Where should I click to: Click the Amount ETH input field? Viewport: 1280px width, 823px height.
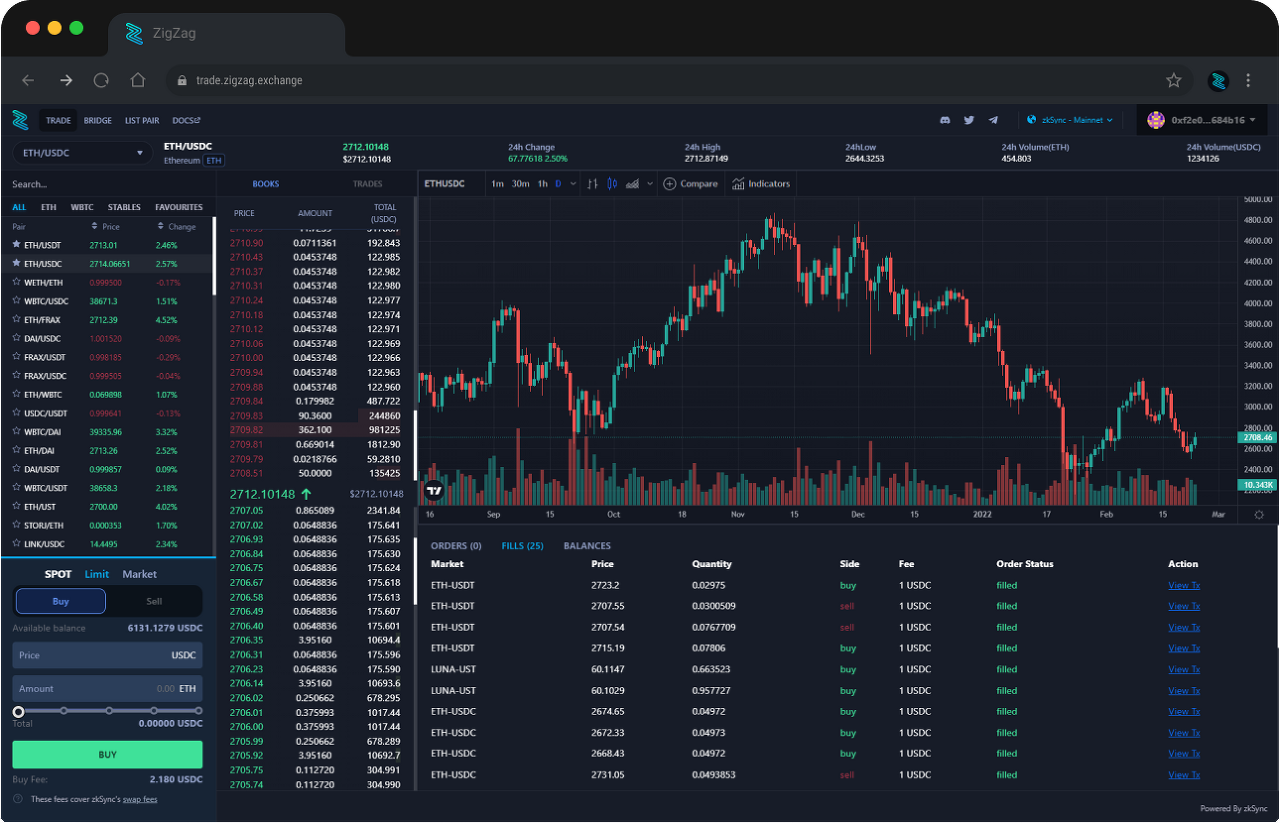[x=107, y=688]
